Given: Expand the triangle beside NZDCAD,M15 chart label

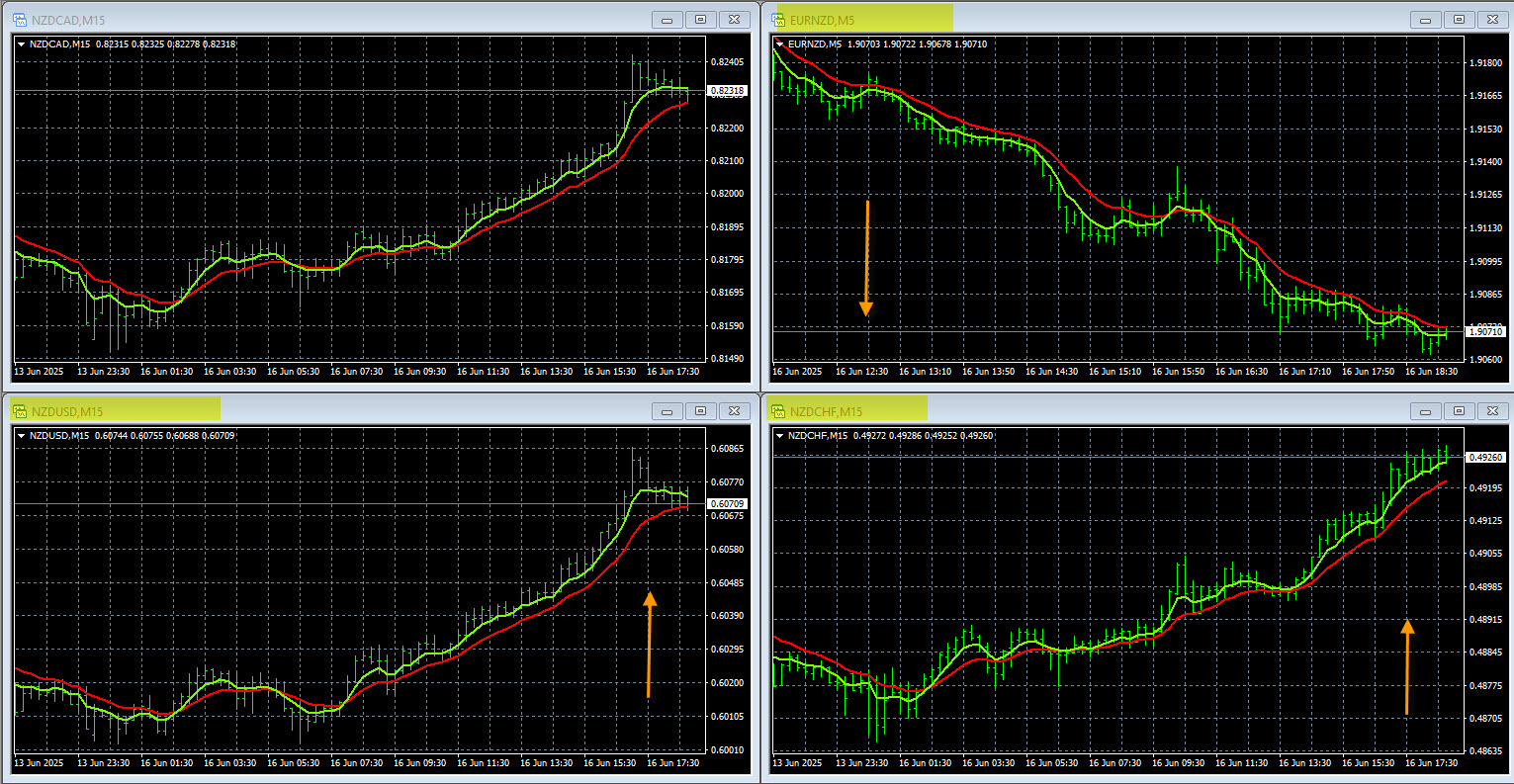Looking at the screenshot, I should (x=22, y=44).
